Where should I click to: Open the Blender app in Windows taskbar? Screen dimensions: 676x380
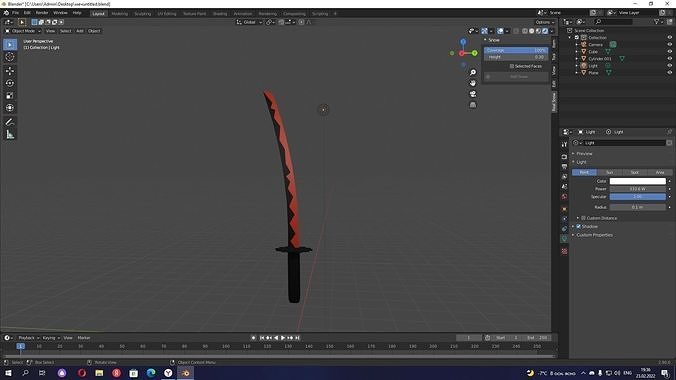(186, 373)
